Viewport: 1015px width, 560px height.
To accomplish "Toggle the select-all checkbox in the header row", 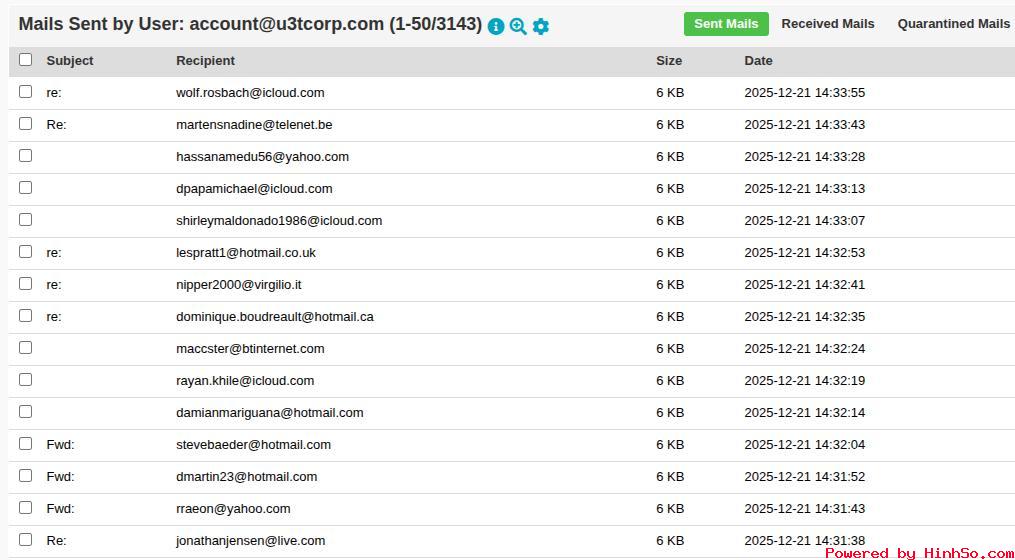I will [26, 60].
